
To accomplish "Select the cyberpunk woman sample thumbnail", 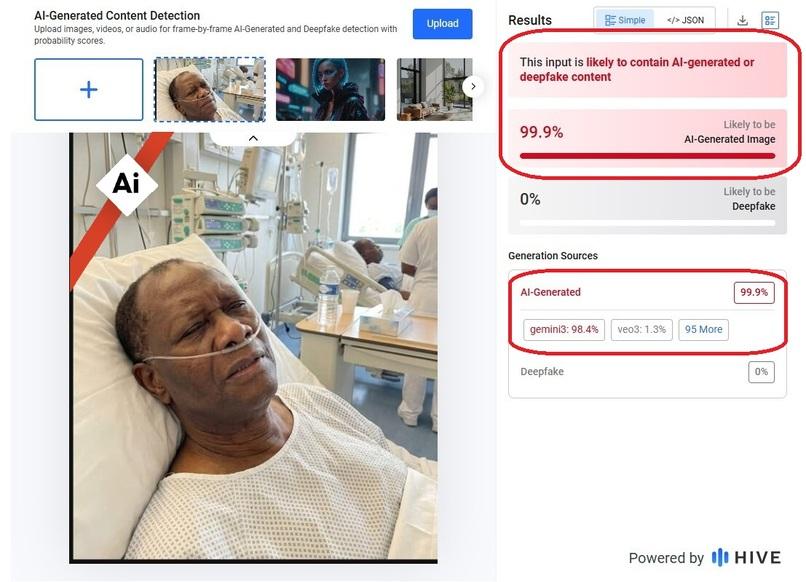I will point(330,89).
